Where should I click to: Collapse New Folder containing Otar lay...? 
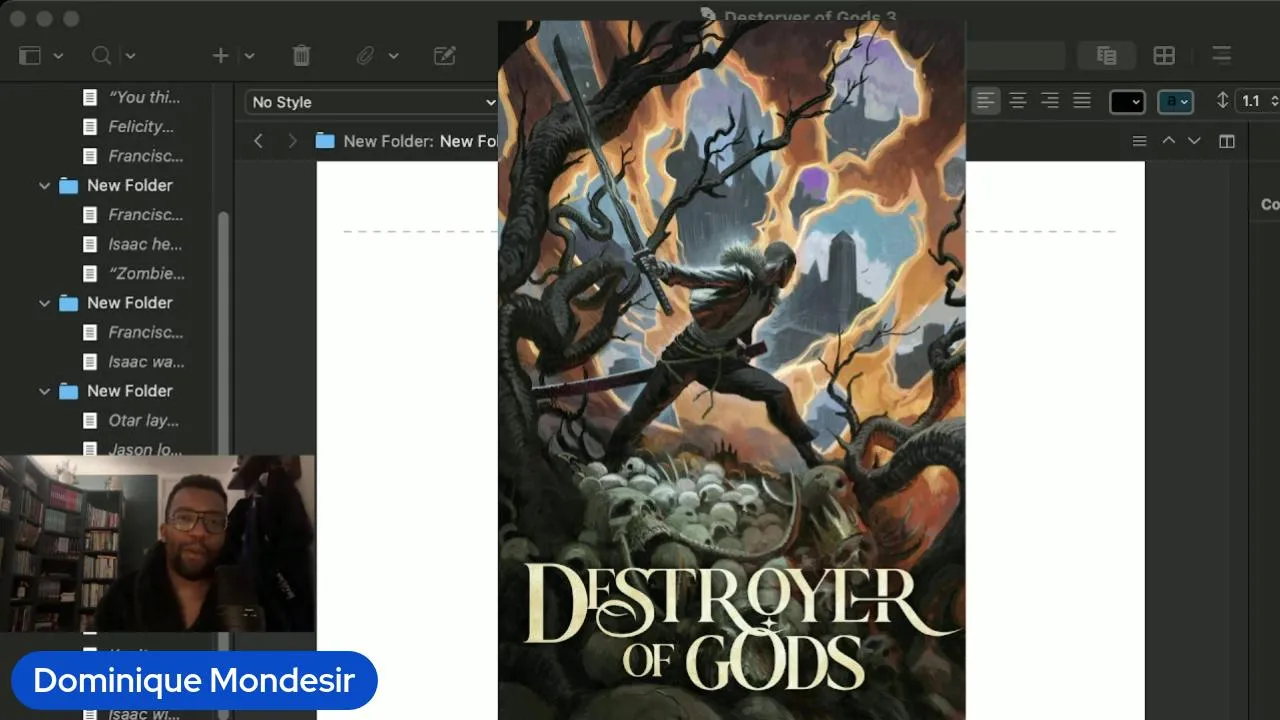pyautogui.click(x=44, y=391)
